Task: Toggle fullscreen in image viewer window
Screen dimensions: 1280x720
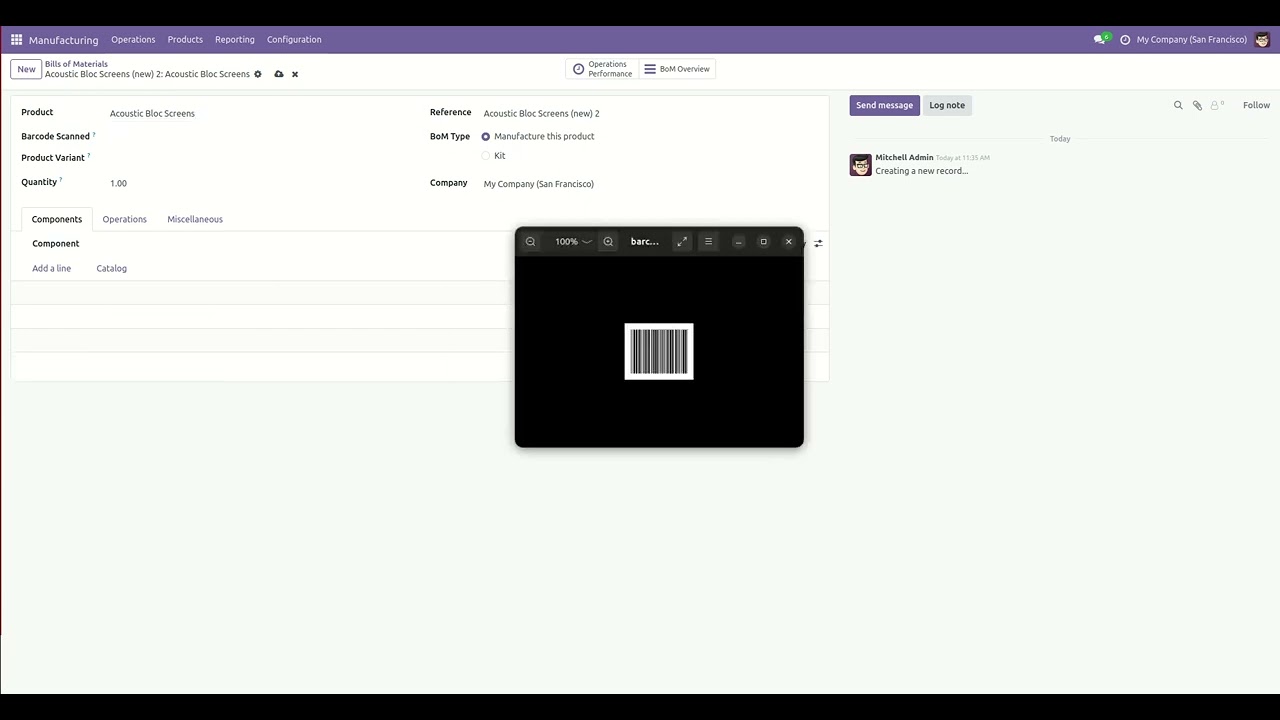Action: click(x=682, y=242)
